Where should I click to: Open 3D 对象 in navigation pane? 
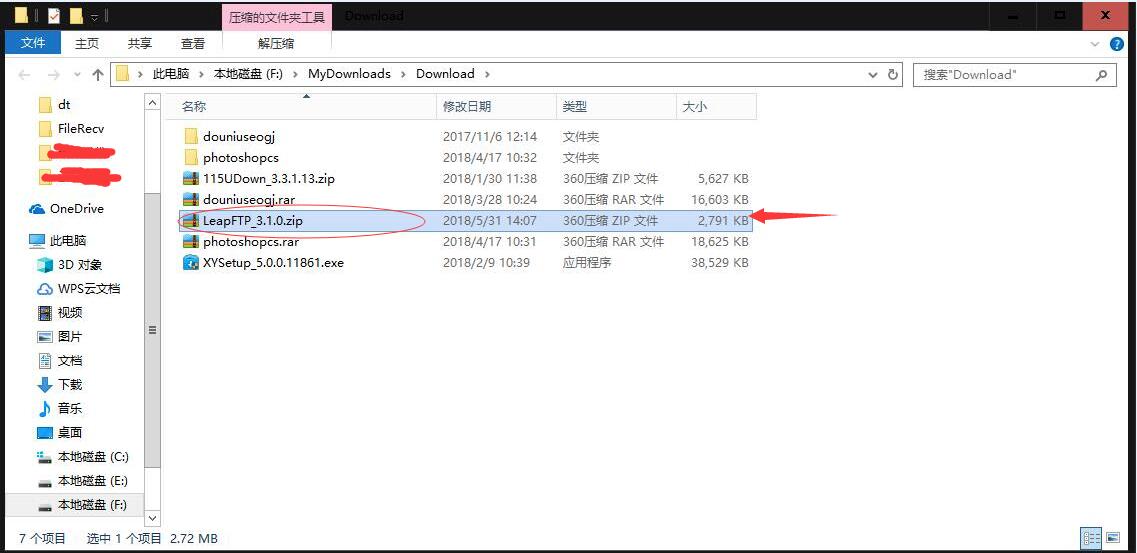80,265
